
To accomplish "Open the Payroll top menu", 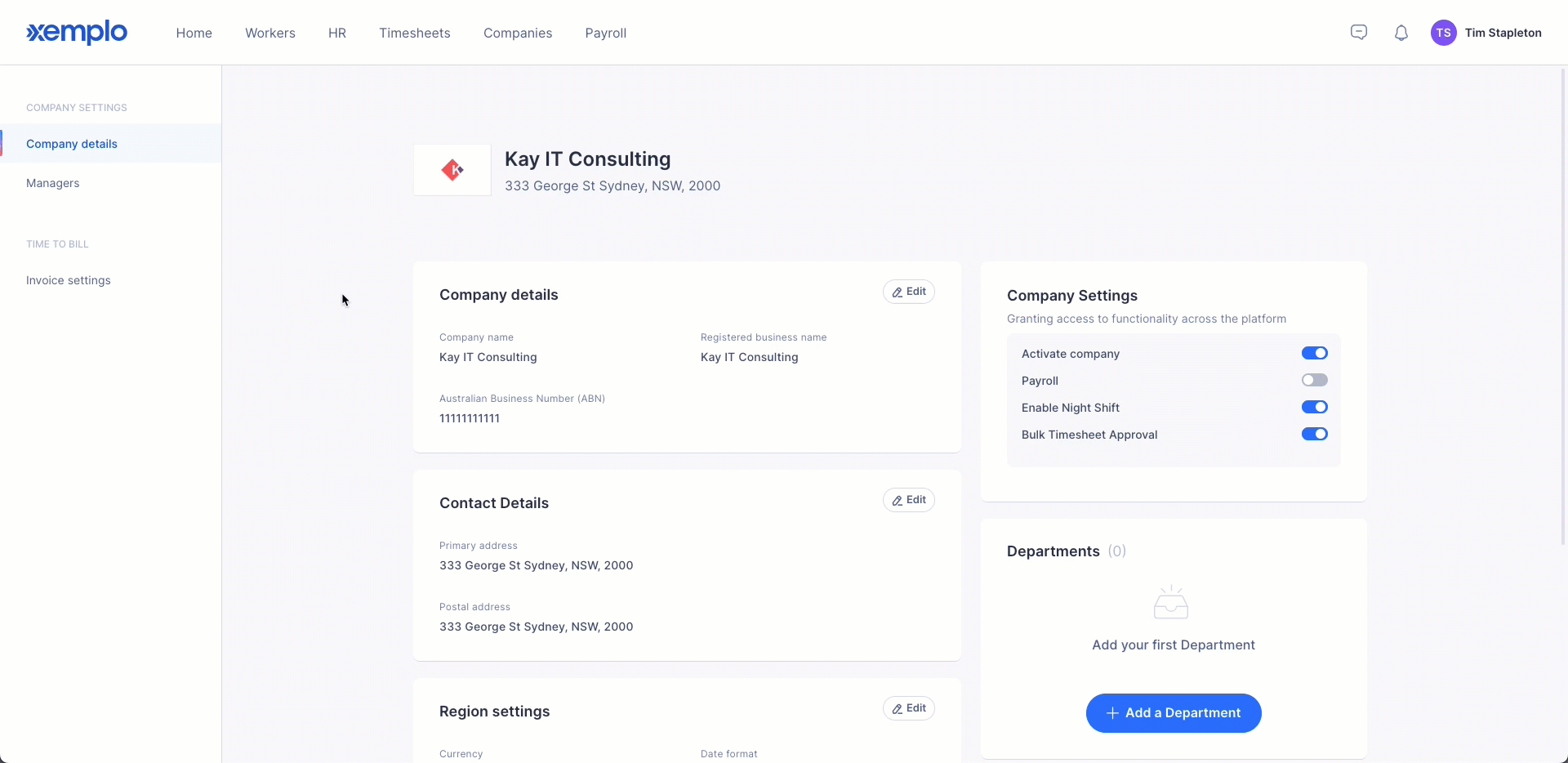I will [x=606, y=33].
